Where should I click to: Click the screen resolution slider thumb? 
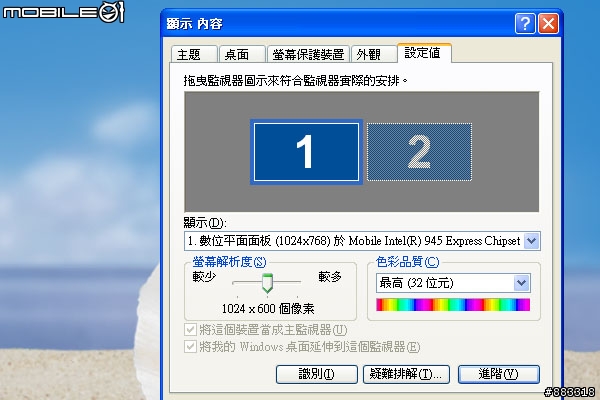click(x=267, y=283)
